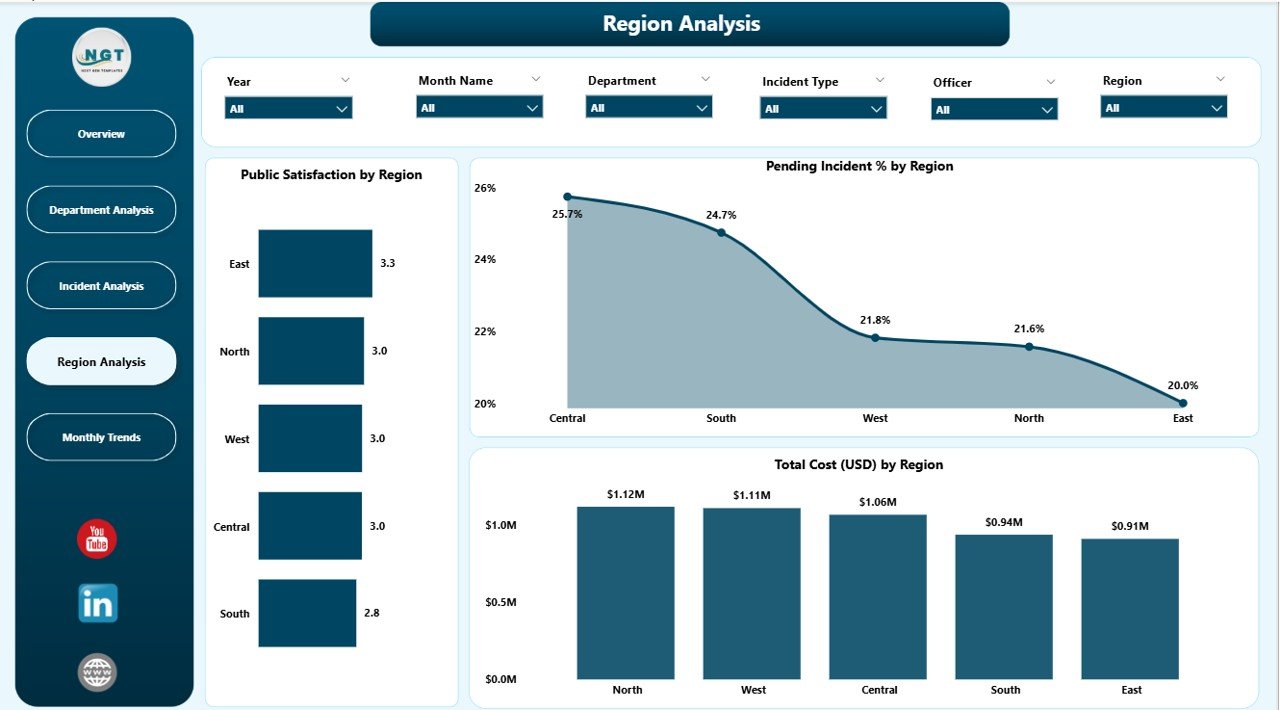This screenshot has width=1280, height=710.
Task: Open the LinkedIn icon link
Action: click(98, 604)
